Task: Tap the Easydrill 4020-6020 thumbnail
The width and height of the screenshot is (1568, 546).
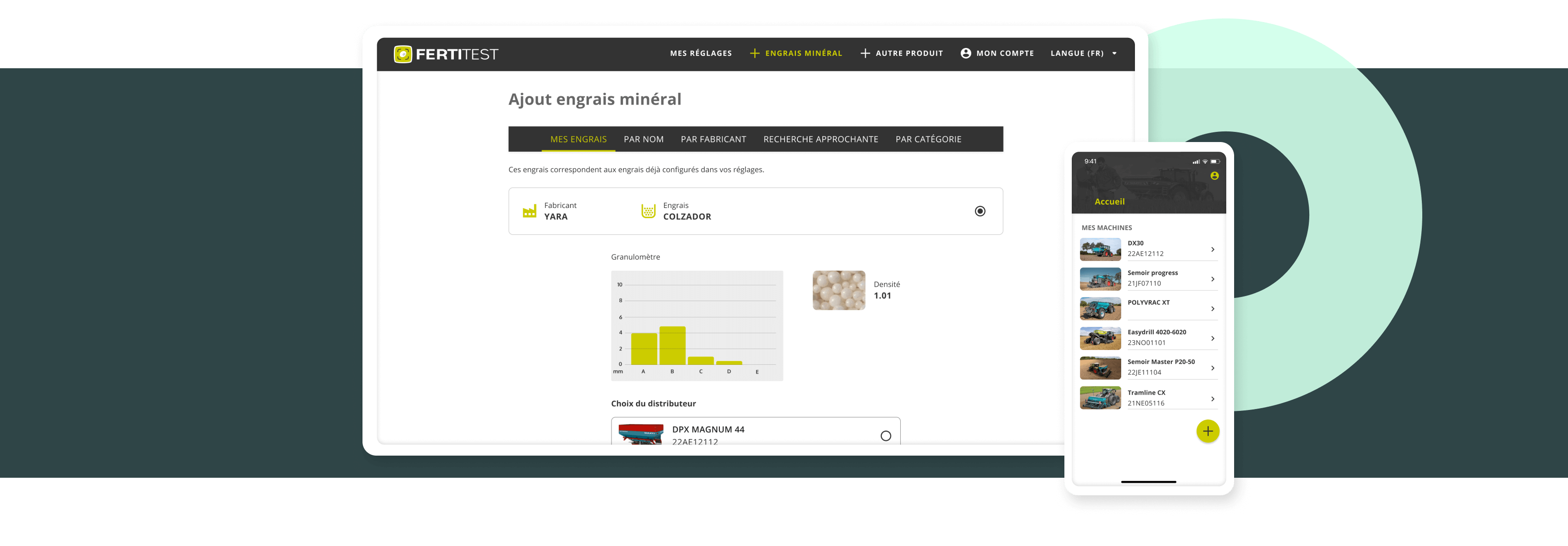Action: (1100, 338)
